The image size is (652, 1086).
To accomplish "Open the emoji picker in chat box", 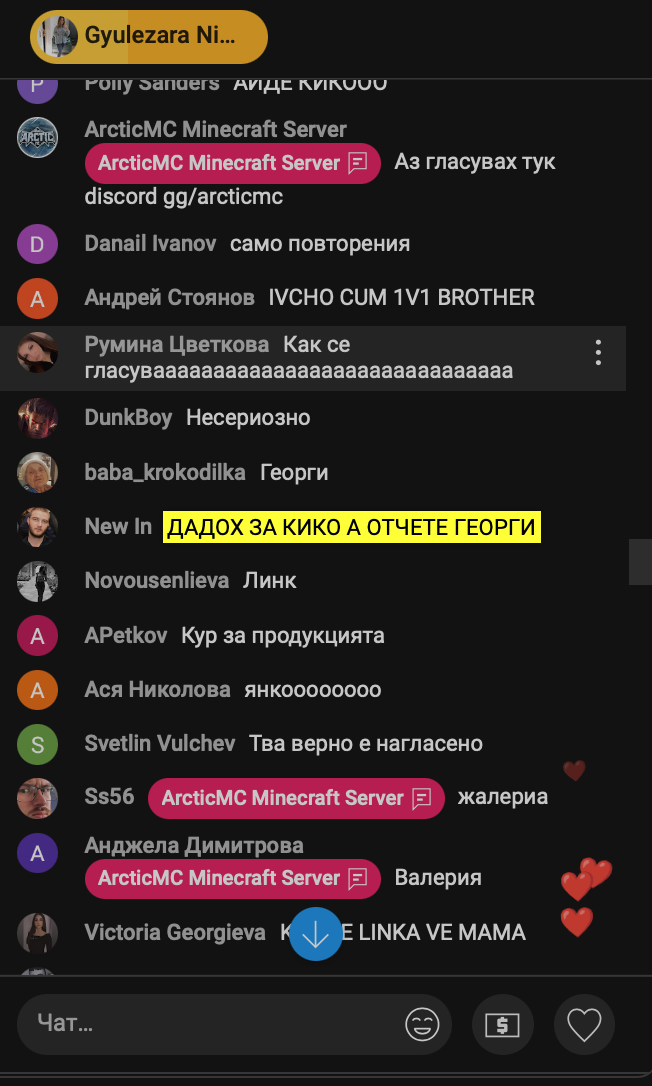I will point(422,1024).
